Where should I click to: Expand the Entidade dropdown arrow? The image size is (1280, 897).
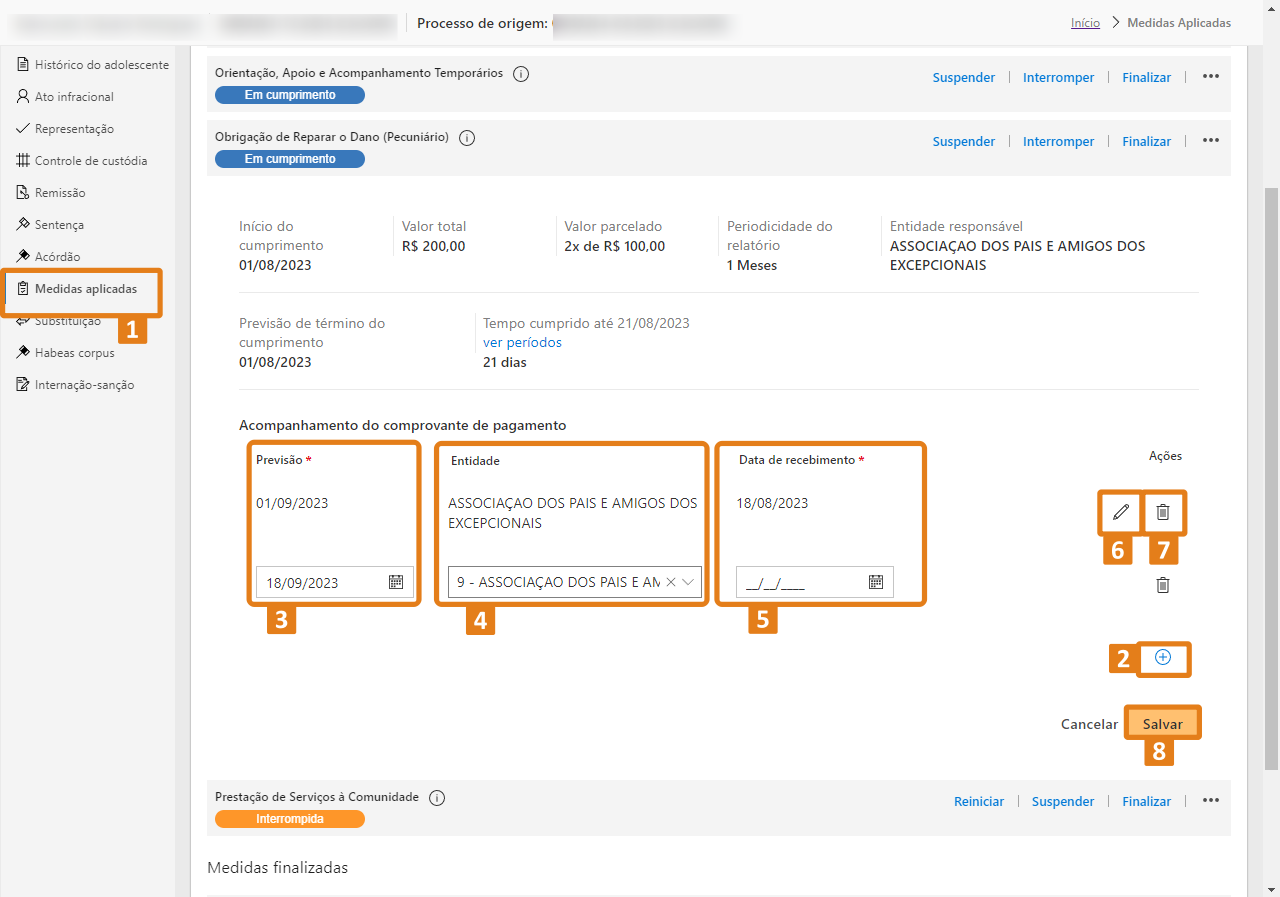(689, 582)
